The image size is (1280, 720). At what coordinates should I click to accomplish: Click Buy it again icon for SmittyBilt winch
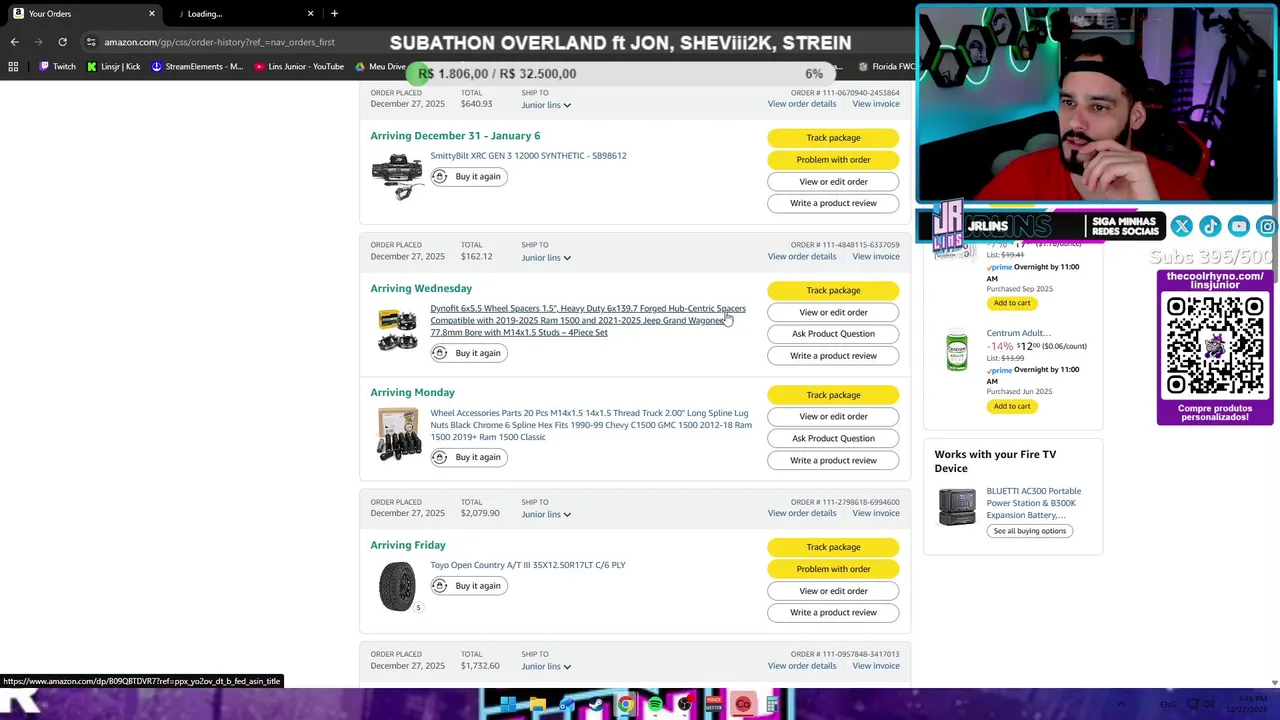click(x=440, y=176)
